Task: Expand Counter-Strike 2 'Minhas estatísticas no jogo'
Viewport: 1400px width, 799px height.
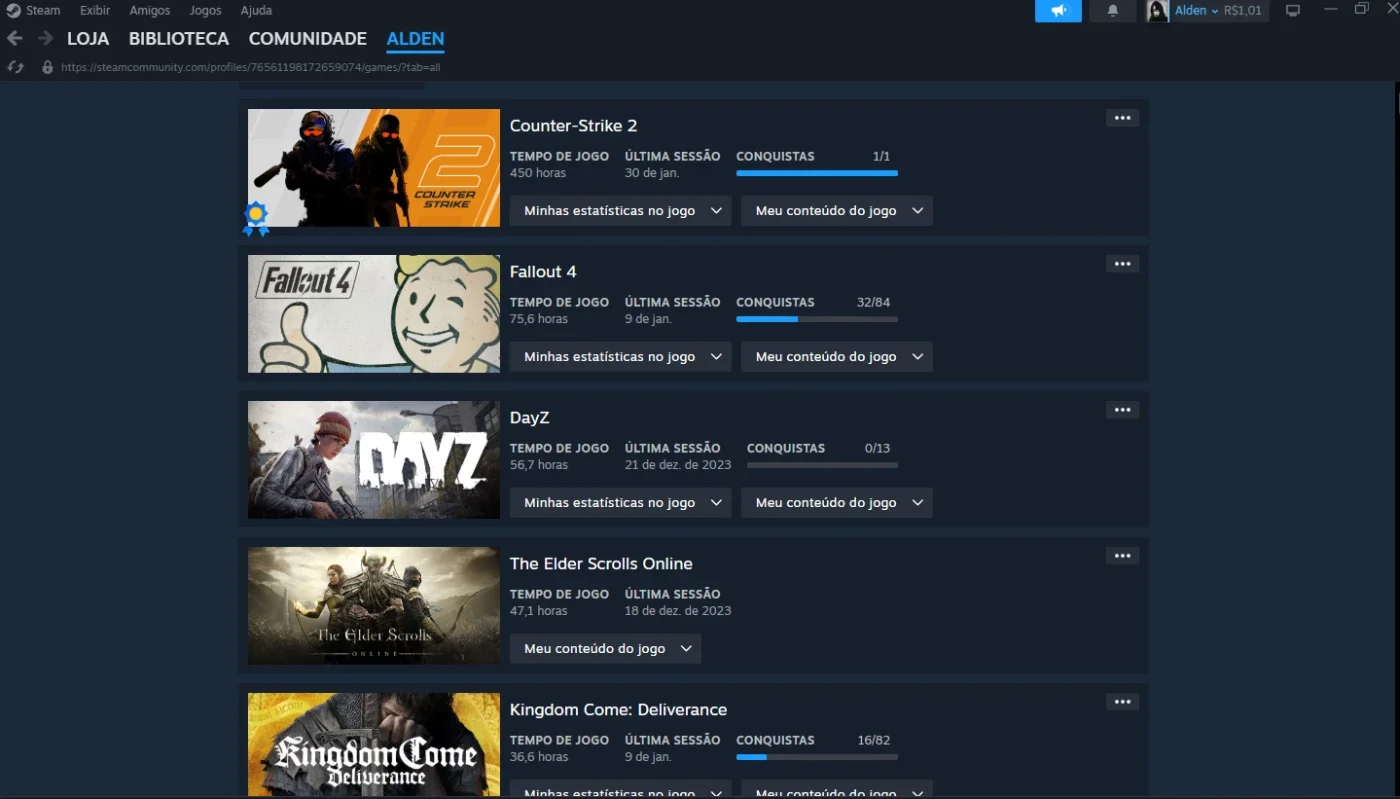Action: tap(620, 211)
